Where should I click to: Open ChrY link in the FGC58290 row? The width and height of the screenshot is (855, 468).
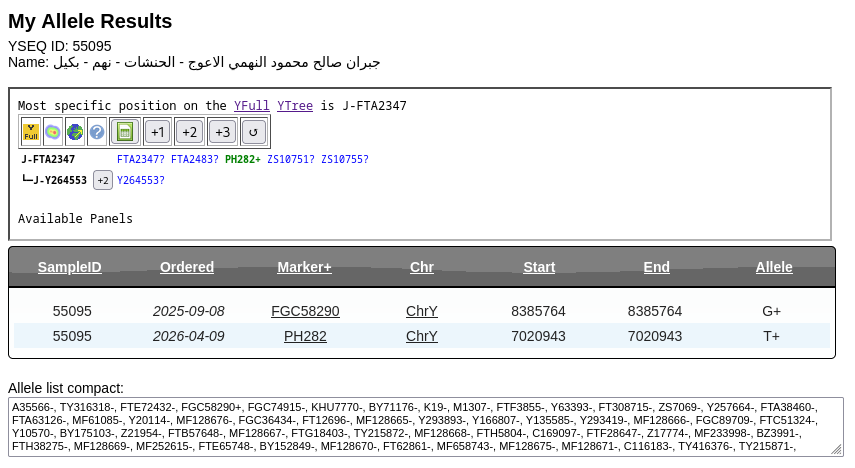click(422, 311)
